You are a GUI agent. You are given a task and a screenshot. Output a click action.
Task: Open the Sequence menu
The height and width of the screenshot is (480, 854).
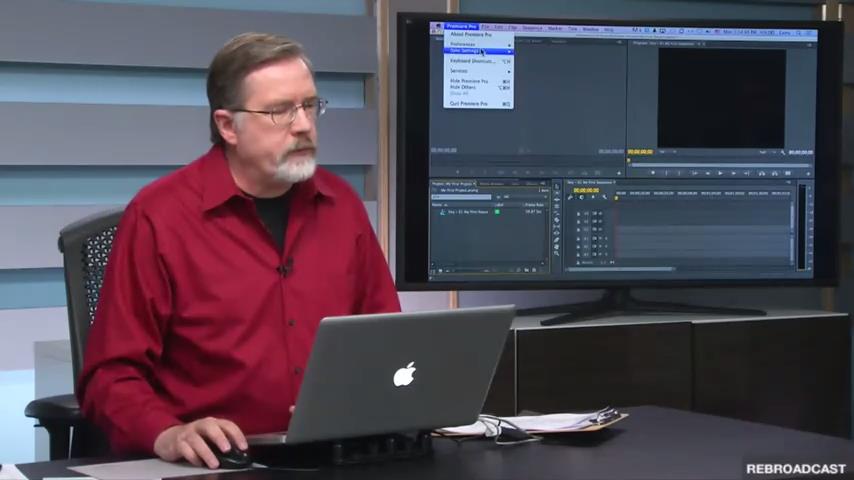coord(532,28)
